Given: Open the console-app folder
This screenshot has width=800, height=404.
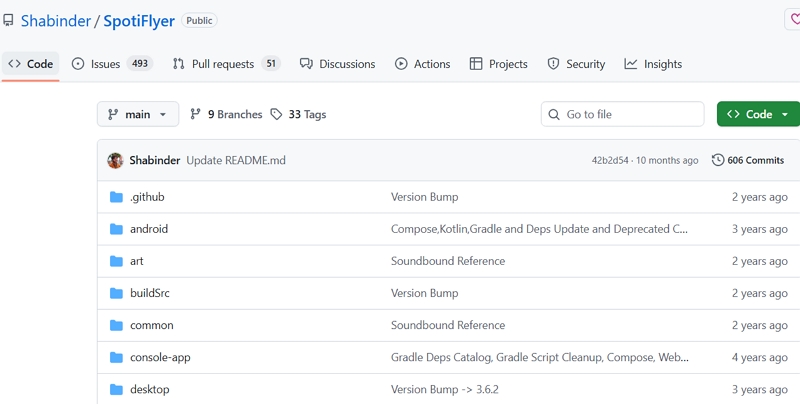Looking at the screenshot, I should 160,358.
